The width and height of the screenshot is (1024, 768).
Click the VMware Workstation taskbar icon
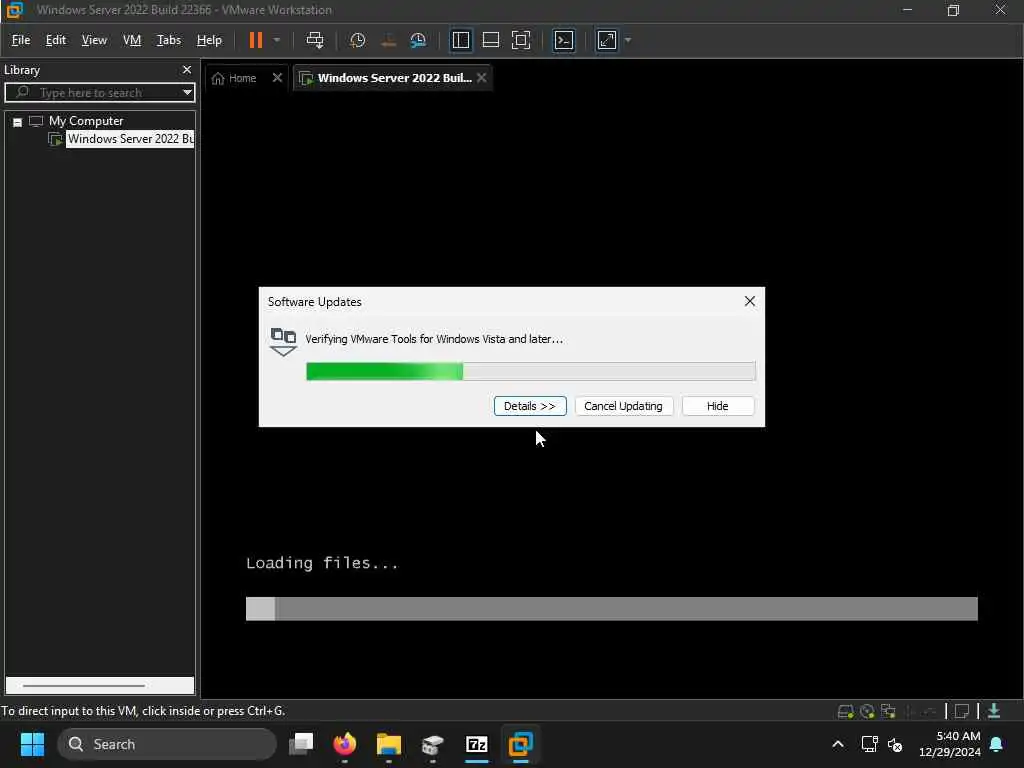point(520,744)
